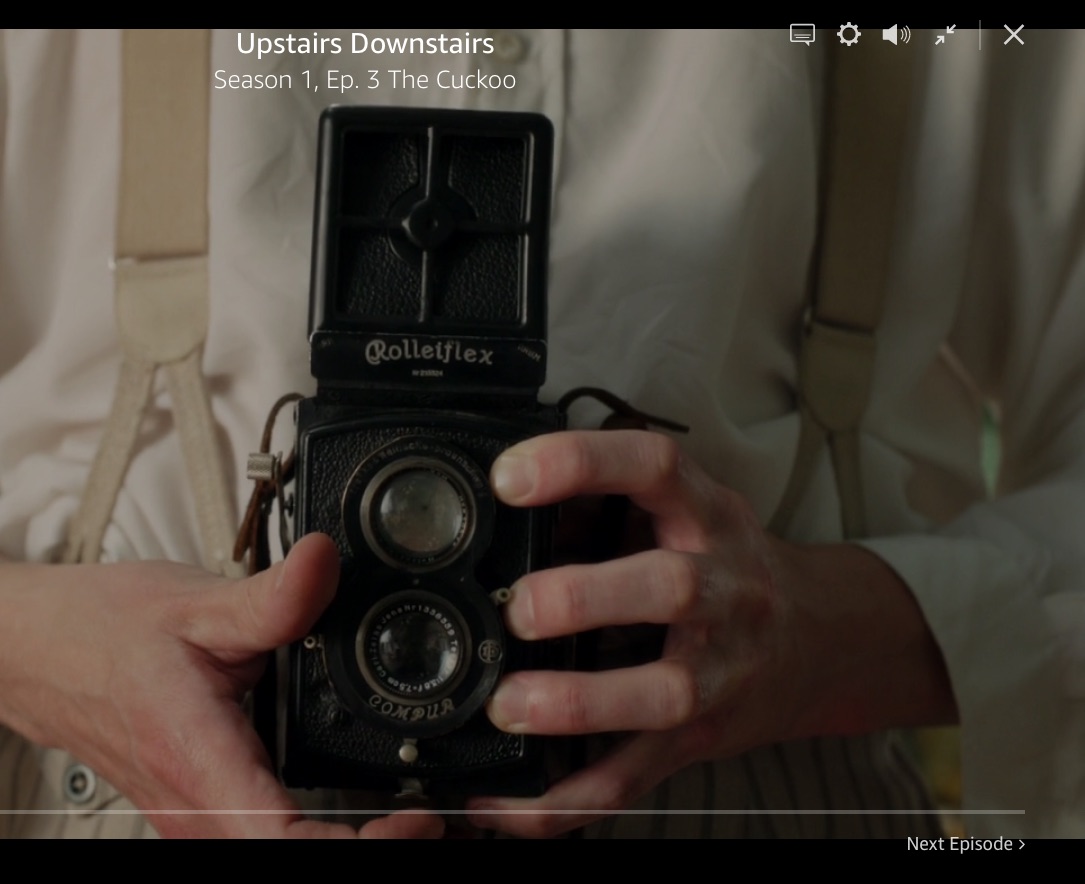Open the subtitles and captions menu
This screenshot has width=1085, height=884.
(x=802, y=35)
